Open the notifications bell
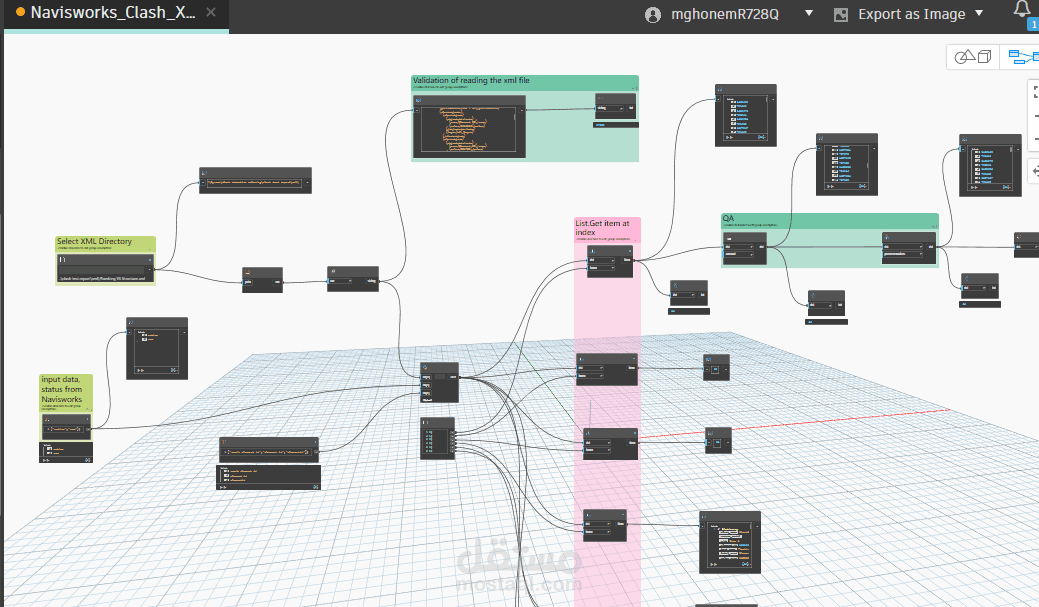The height and width of the screenshot is (607, 1039). [1022, 9]
